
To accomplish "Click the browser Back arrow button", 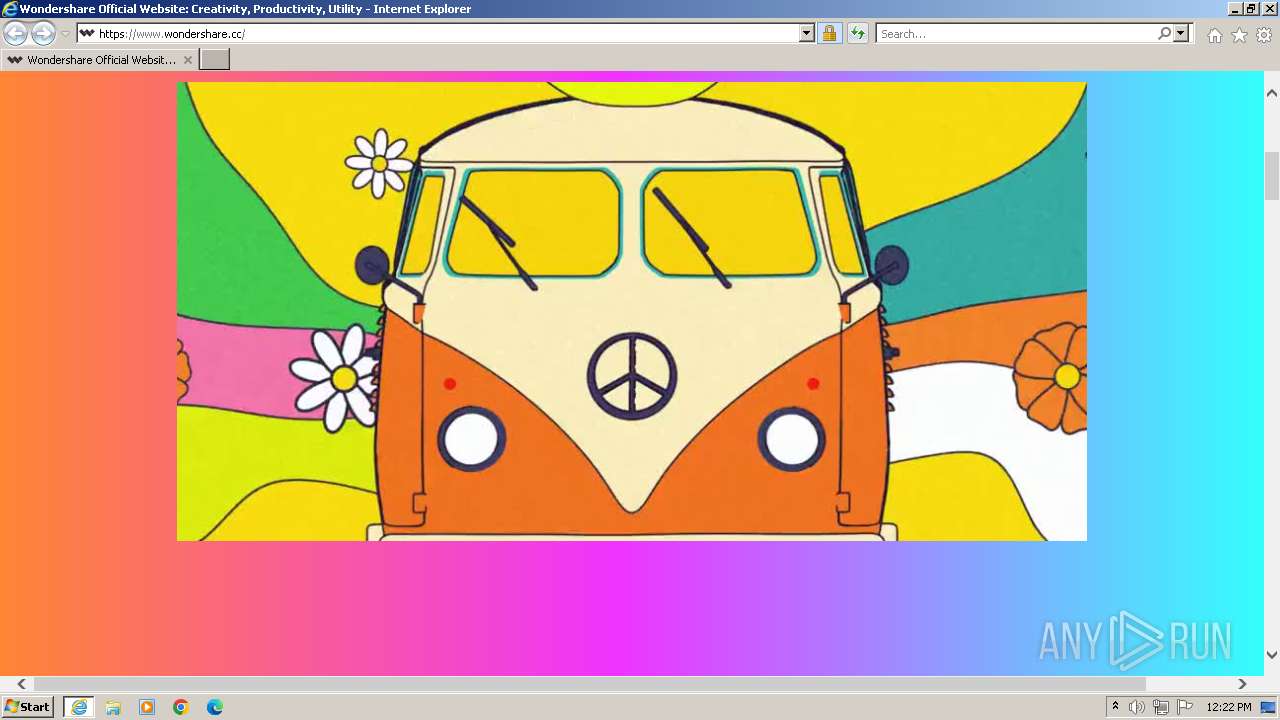I will click(x=15, y=33).
